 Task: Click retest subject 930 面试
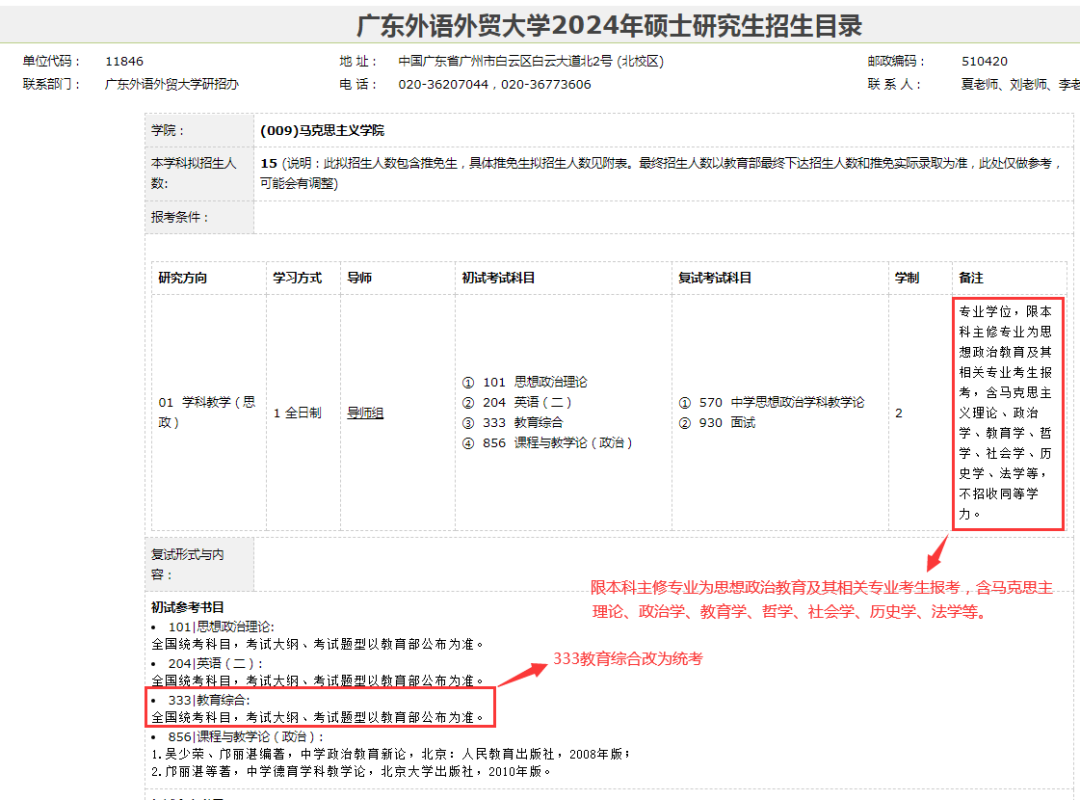(x=717, y=422)
